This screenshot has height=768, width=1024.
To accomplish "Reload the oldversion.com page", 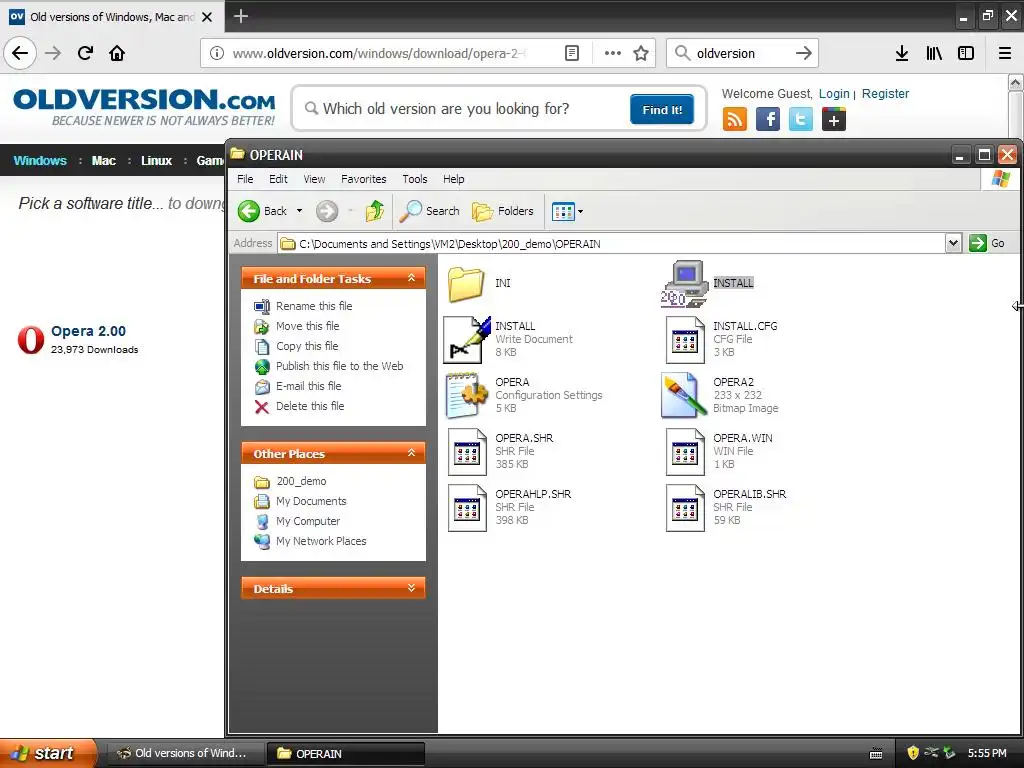I will [x=85, y=53].
